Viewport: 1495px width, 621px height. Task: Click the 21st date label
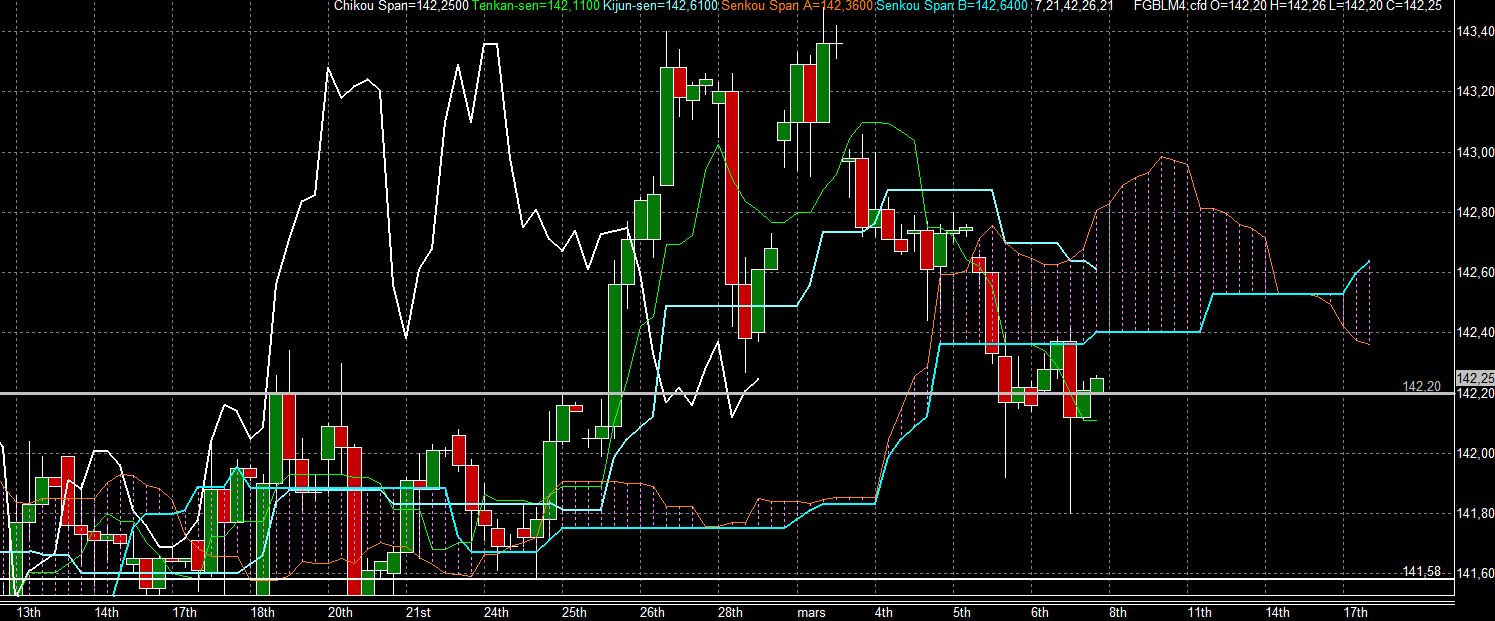click(418, 612)
